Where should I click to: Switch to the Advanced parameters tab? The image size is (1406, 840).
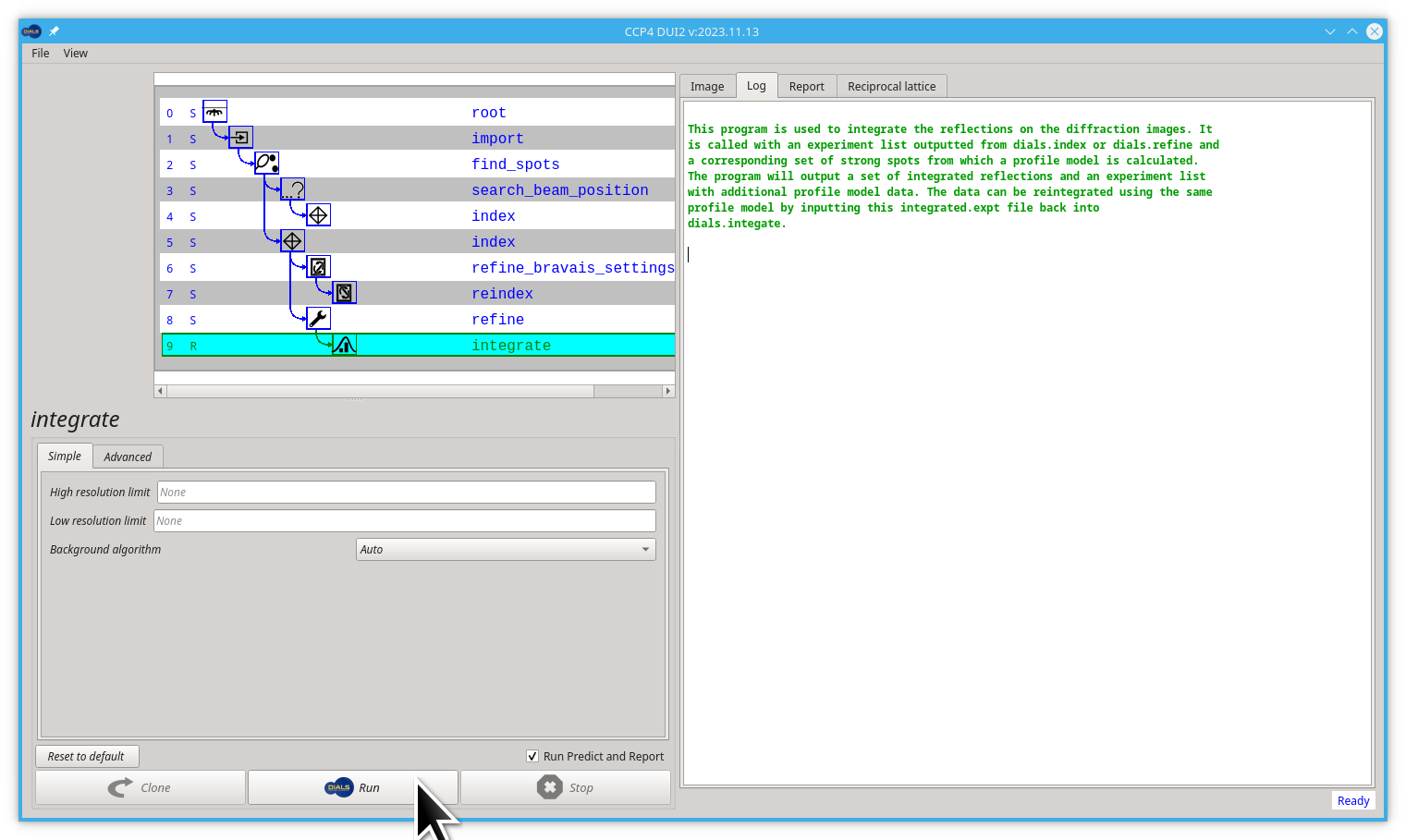pyautogui.click(x=128, y=457)
